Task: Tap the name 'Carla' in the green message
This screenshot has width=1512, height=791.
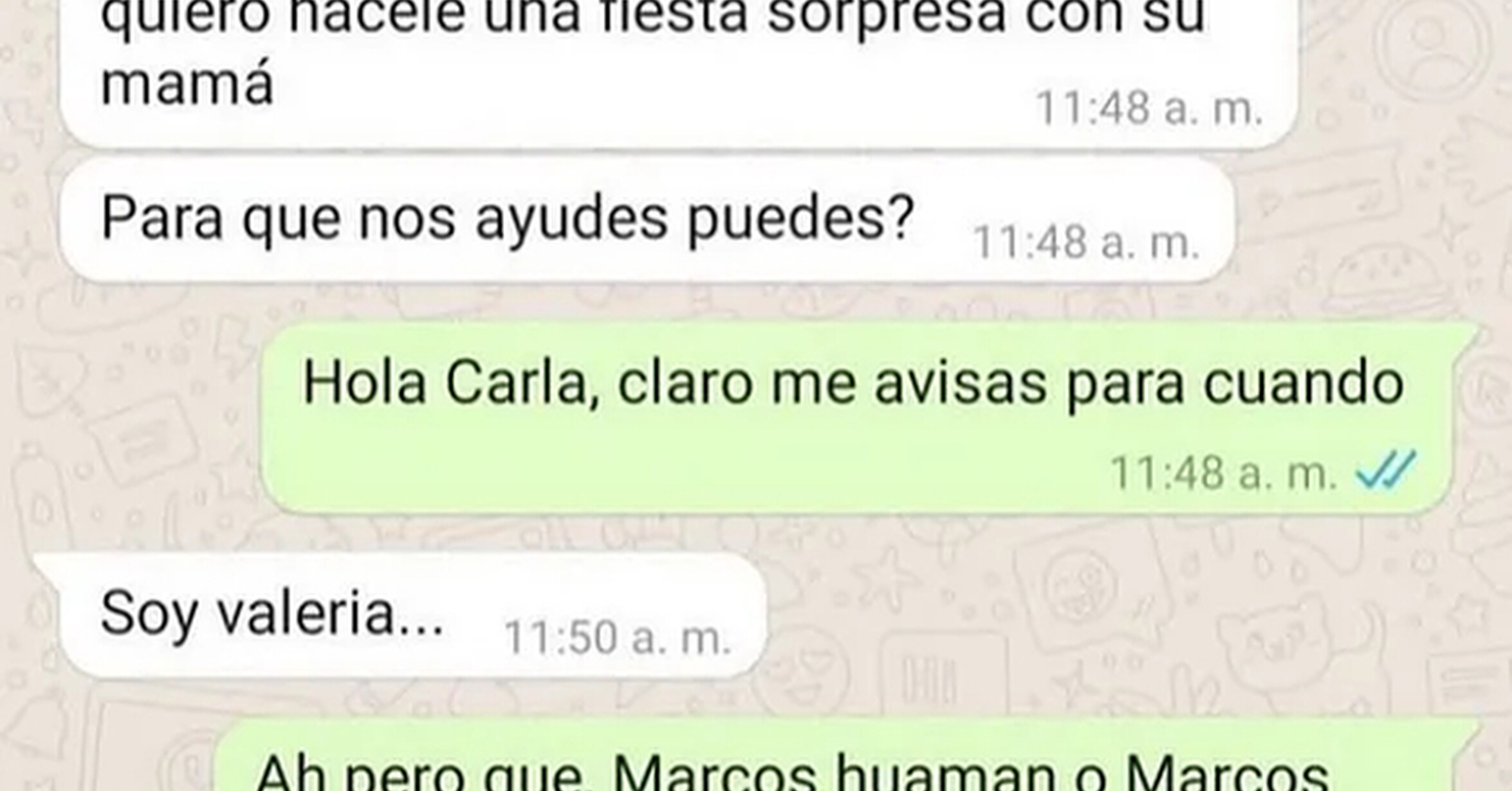Action: click(x=523, y=383)
